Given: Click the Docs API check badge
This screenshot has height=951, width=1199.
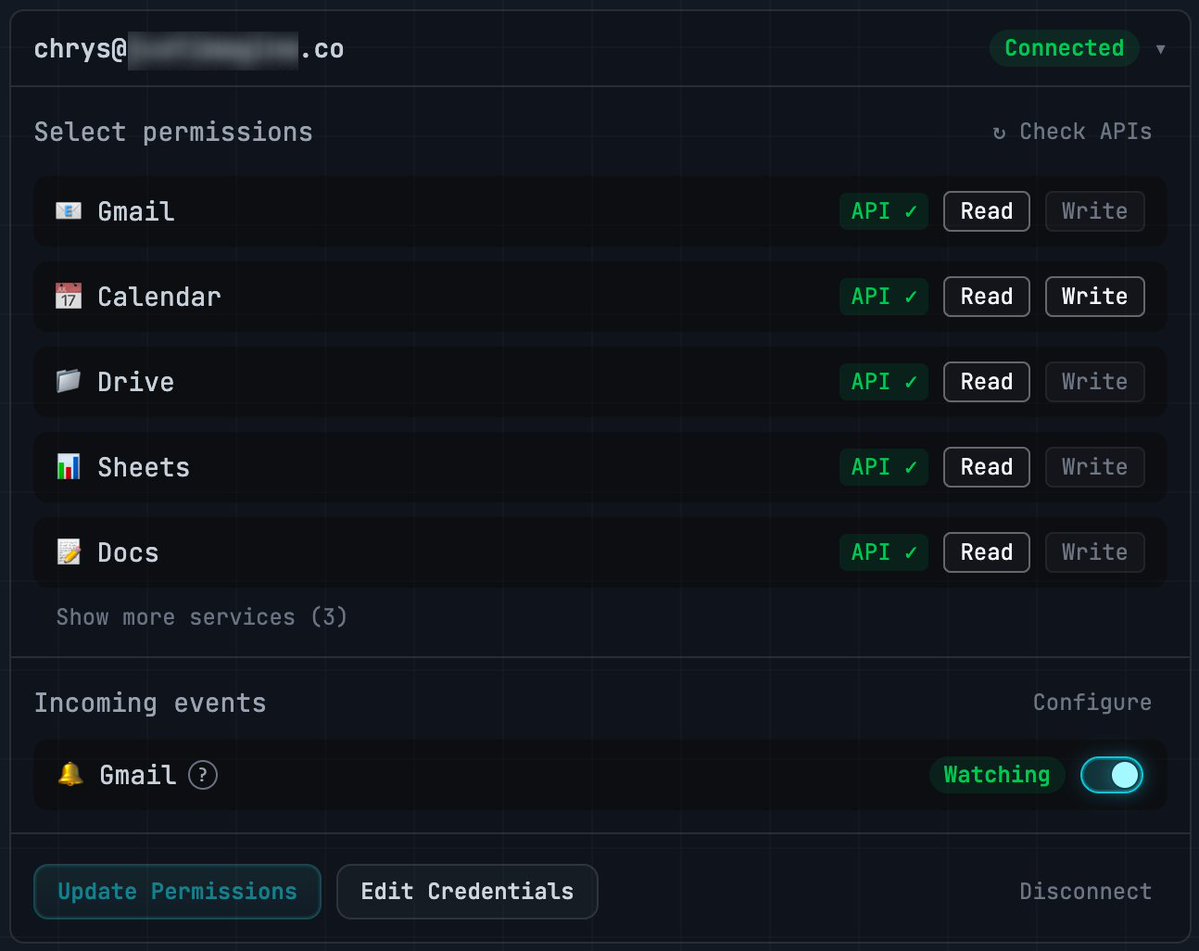Looking at the screenshot, I should click(x=884, y=552).
